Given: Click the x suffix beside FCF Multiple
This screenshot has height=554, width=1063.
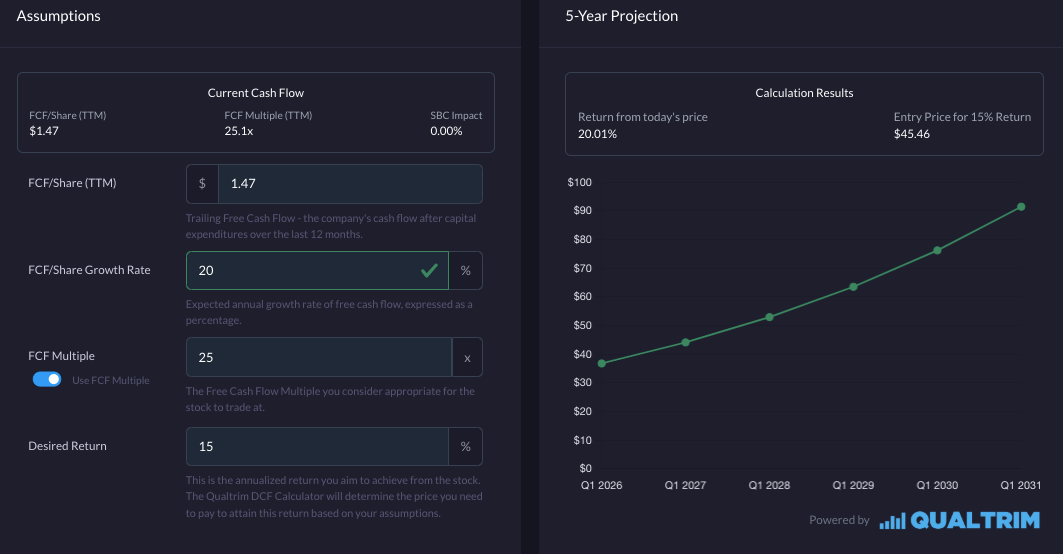Looking at the screenshot, I should click(x=466, y=357).
